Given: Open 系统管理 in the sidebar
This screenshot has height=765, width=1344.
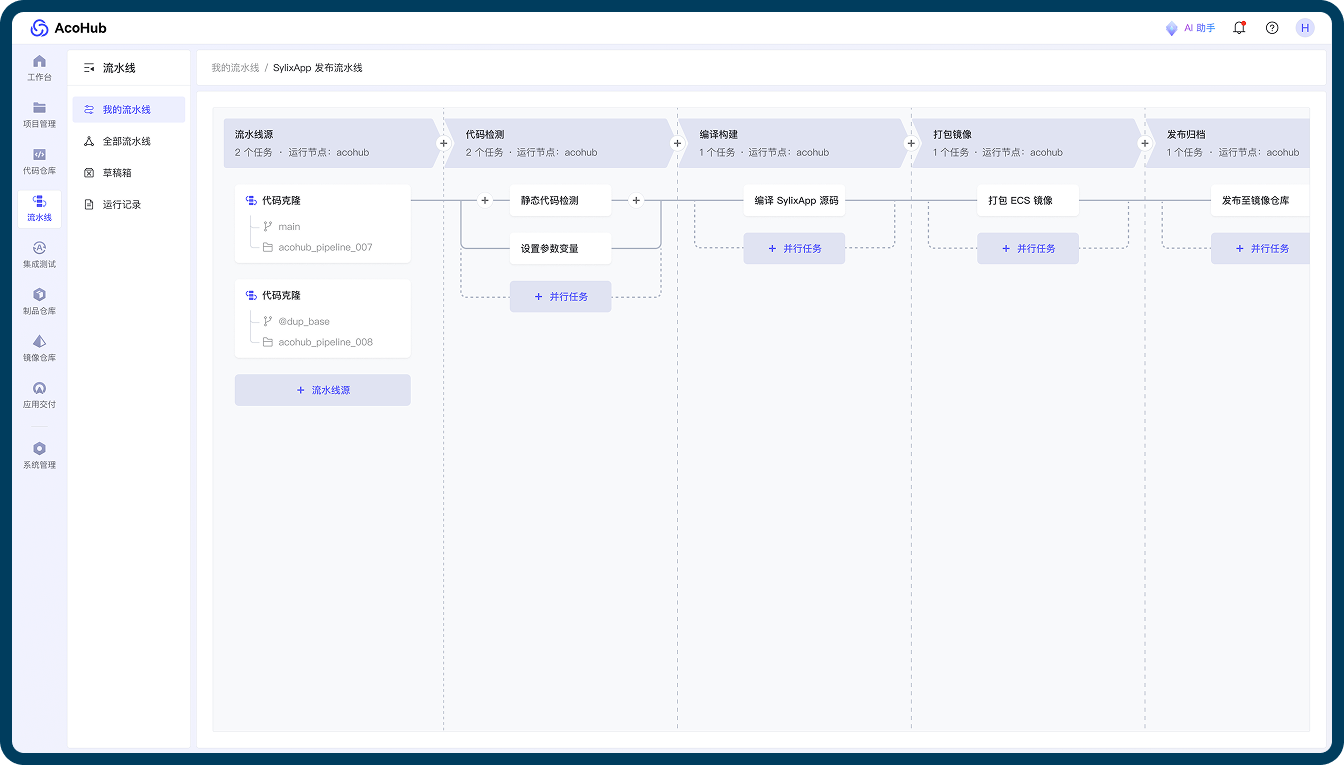Looking at the screenshot, I should (x=39, y=456).
